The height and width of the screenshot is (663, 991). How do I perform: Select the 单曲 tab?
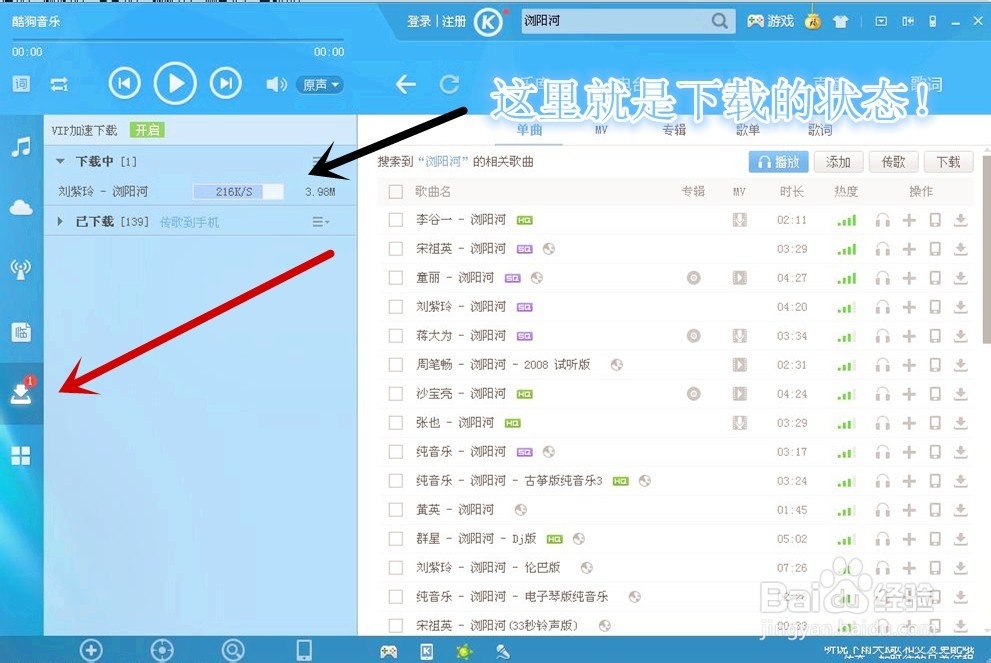click(529, 130)
